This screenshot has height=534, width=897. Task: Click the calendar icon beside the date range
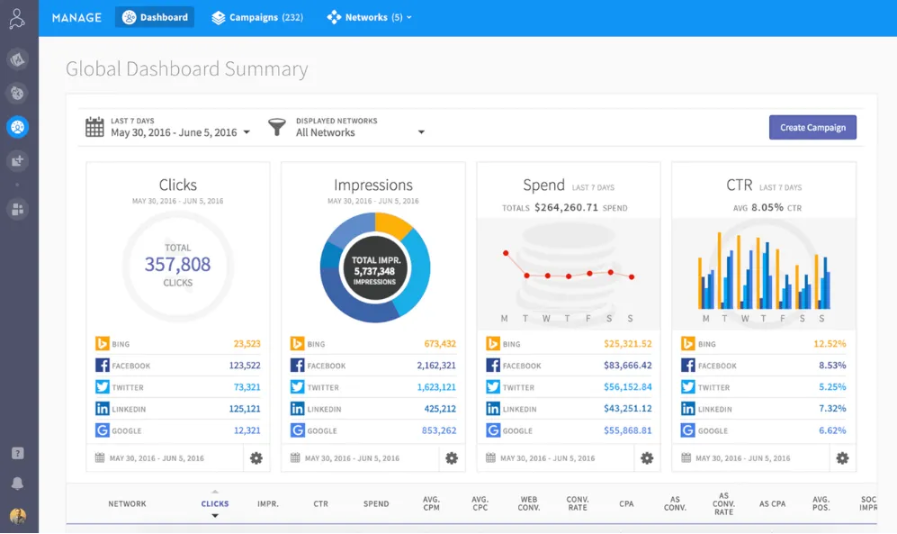(x=95, y=127)
